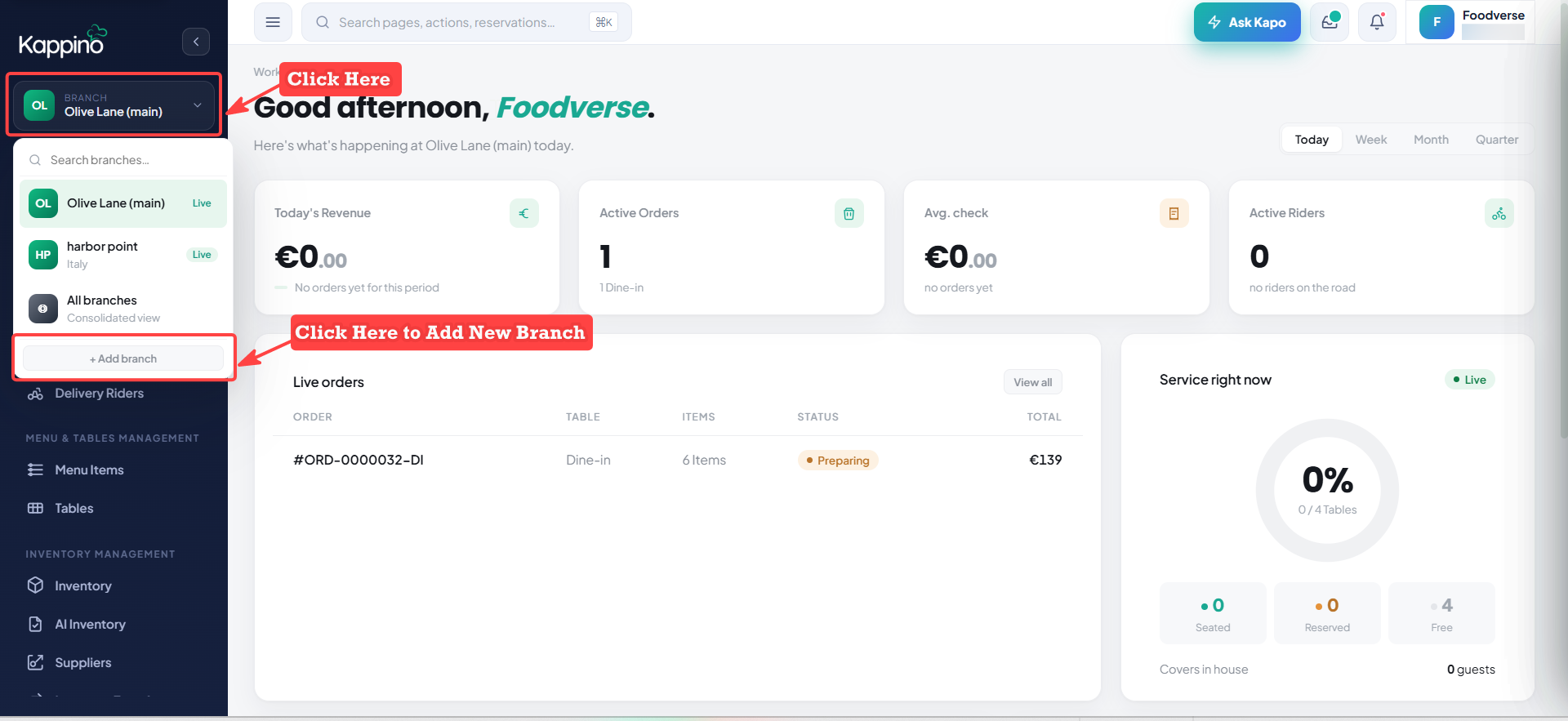Image resolution: width=1568 pixels, height=721 pixels.
Task: Click the Seated count tile
Action: tap(1213, 613)
